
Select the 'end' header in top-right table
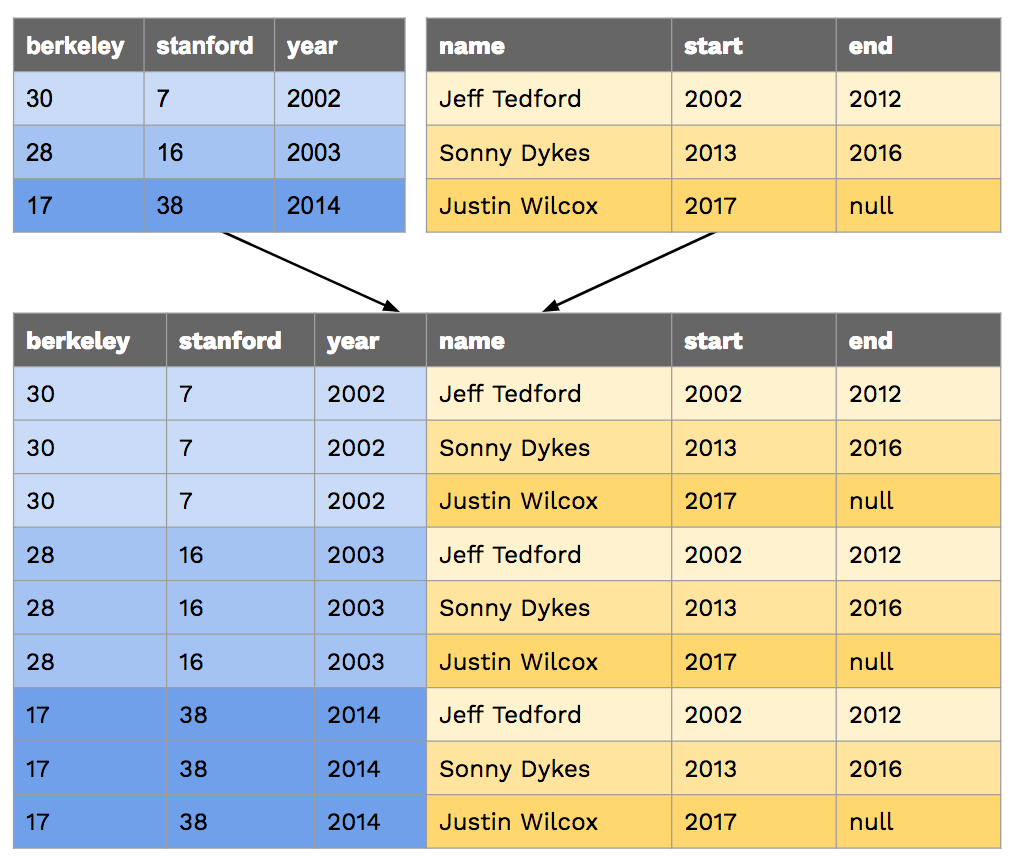pyautogui.click(x=870, y=46)
